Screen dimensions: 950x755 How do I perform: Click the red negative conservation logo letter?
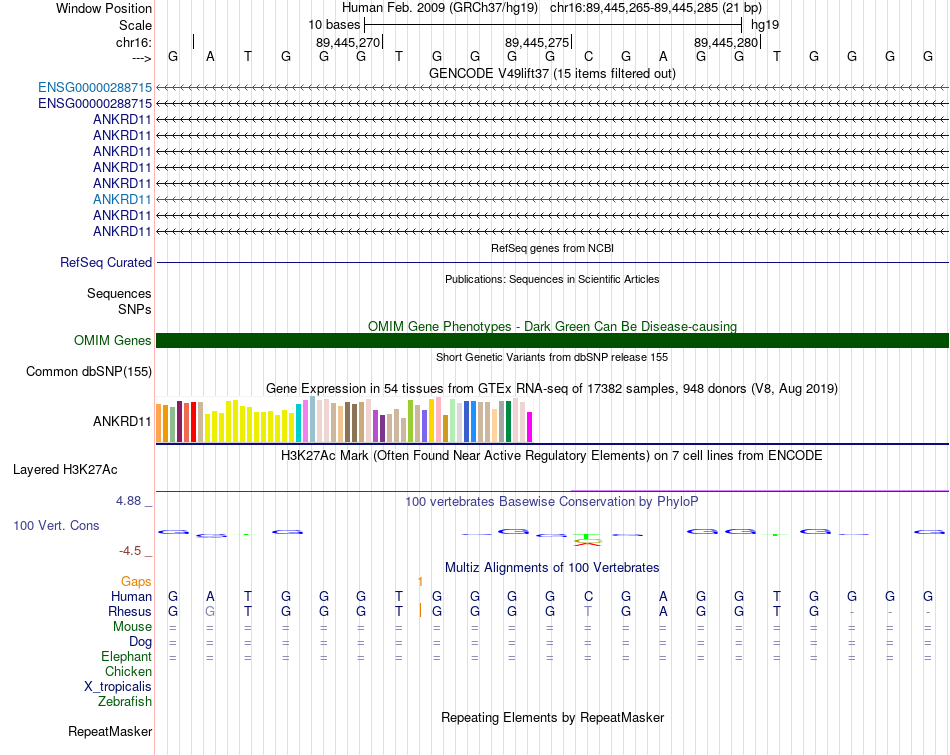[x=588, y=544]
